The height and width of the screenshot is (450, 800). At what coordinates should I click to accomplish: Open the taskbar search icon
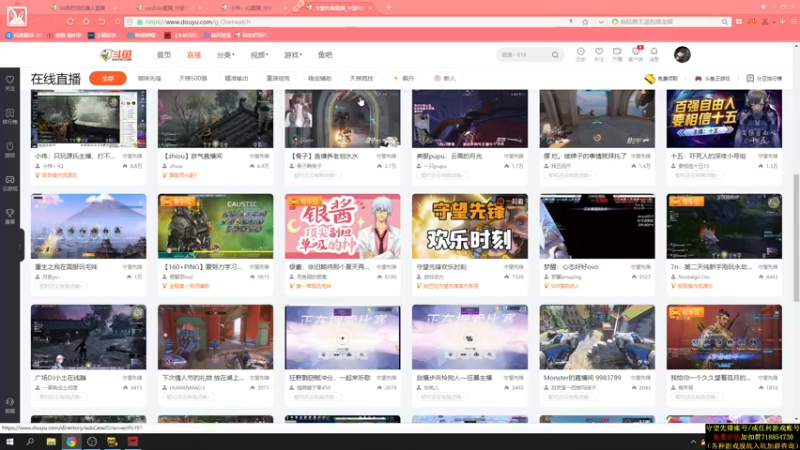pos(30,442)
